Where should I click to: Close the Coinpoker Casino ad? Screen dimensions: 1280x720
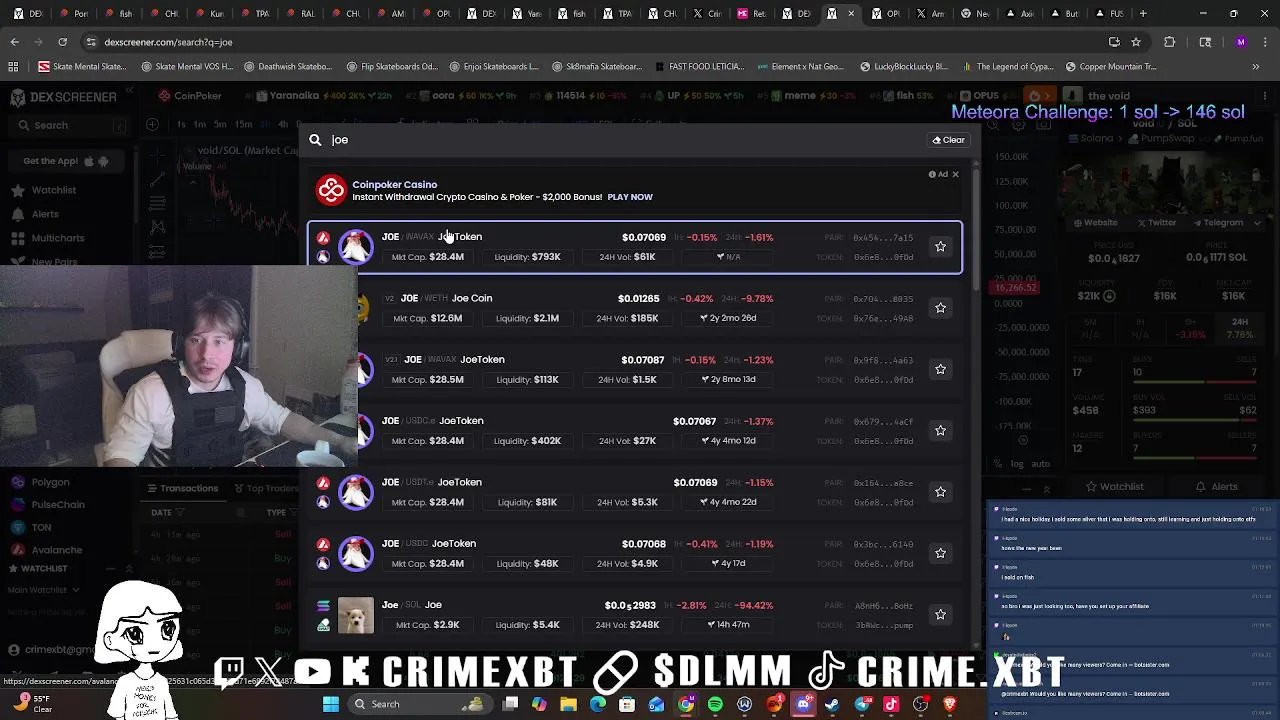point(955,174)
